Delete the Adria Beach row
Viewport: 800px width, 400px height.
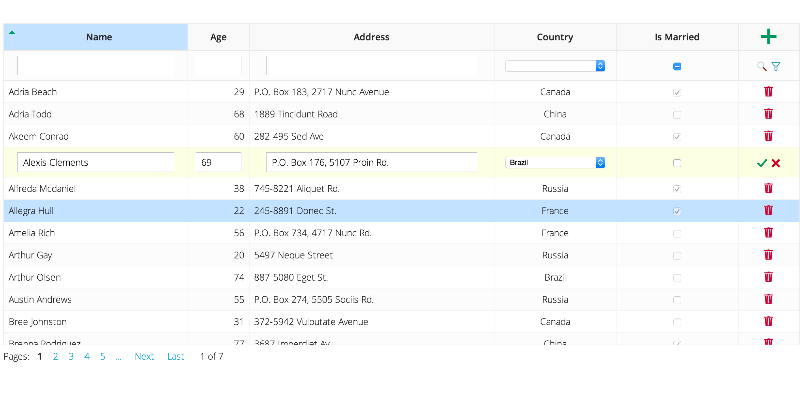pyautogui.click(x=768, y=92)
